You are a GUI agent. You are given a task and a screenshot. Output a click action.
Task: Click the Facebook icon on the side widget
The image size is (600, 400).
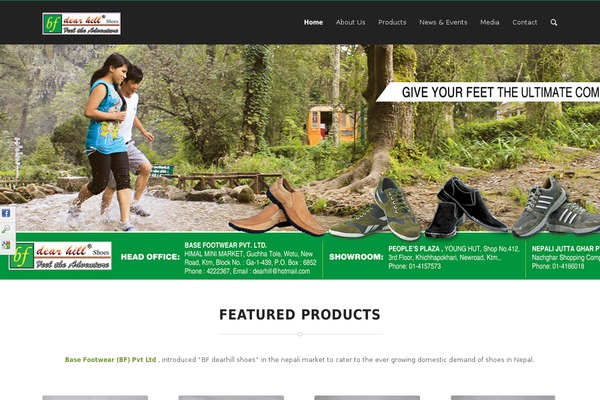[6, 213]
